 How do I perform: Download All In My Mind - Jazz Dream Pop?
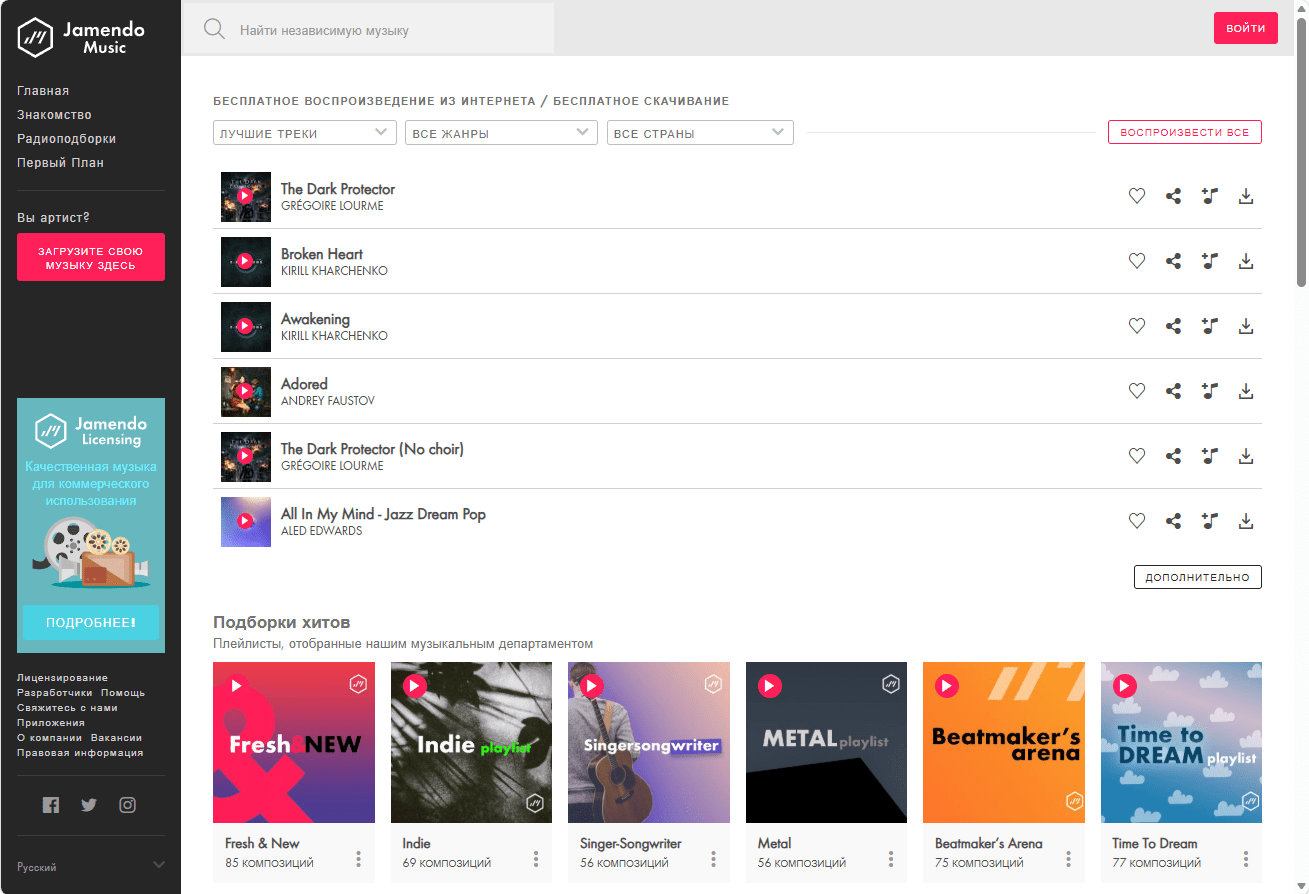[1246, 521]
